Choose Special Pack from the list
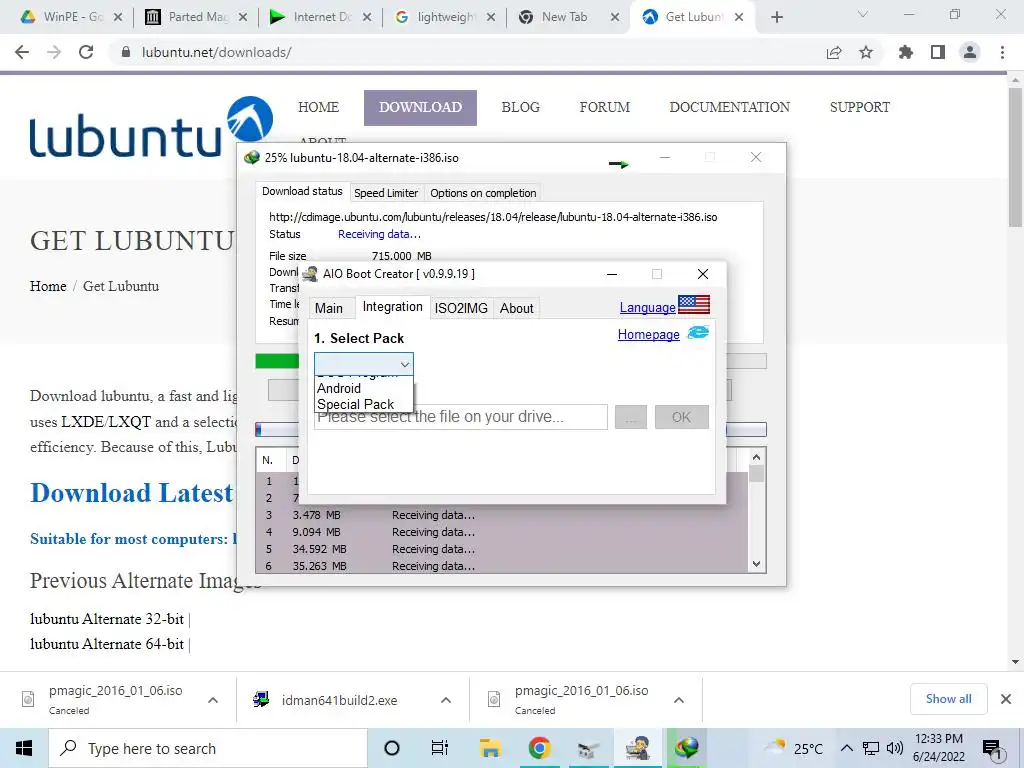 364,404
